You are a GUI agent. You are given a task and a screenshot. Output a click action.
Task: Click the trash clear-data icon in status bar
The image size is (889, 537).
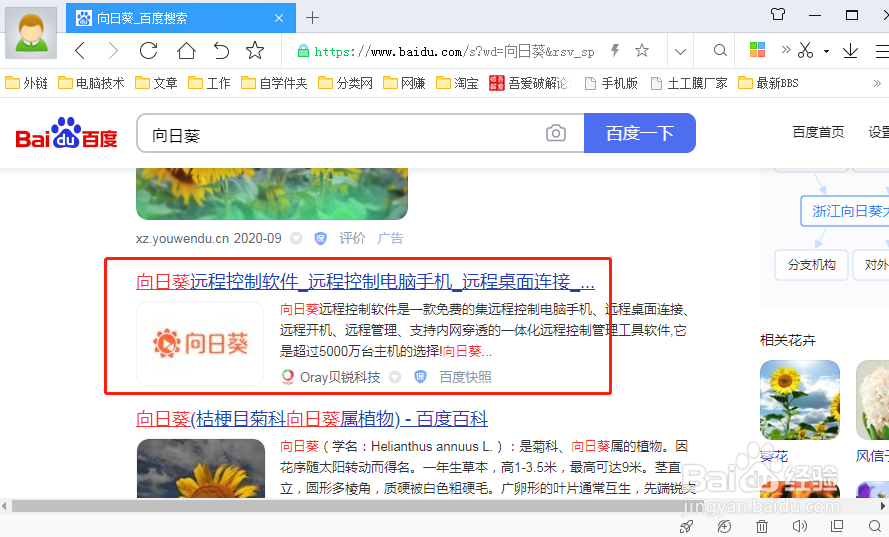(762, 526)
